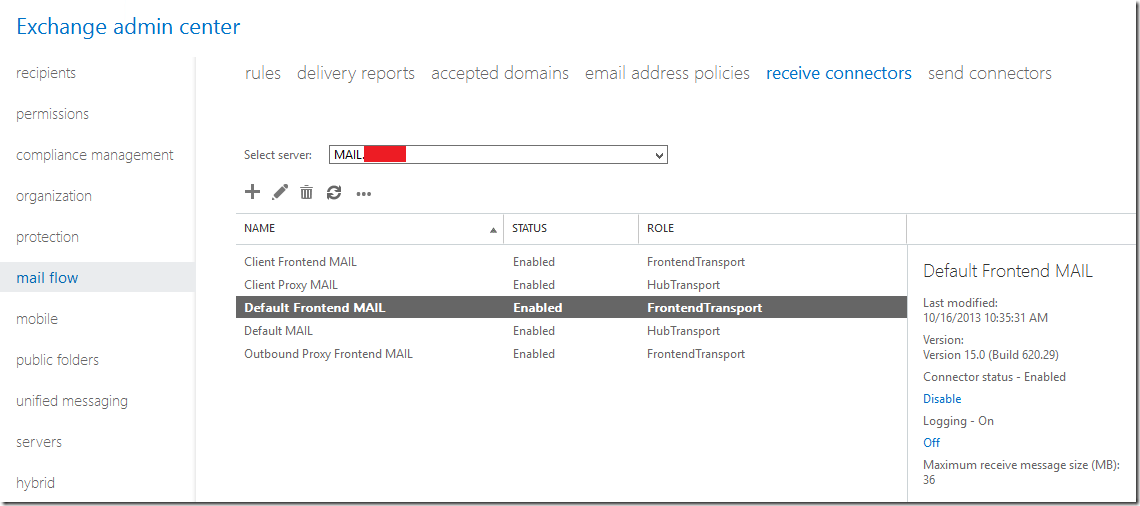Turn logging Off via link
This screenshot has width=1140, height=506.
pos(931,442)
